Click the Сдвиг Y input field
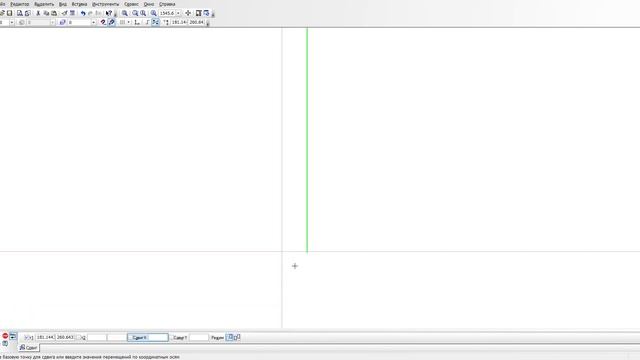Viewport: 640px width, 360px height. point(199,338)
